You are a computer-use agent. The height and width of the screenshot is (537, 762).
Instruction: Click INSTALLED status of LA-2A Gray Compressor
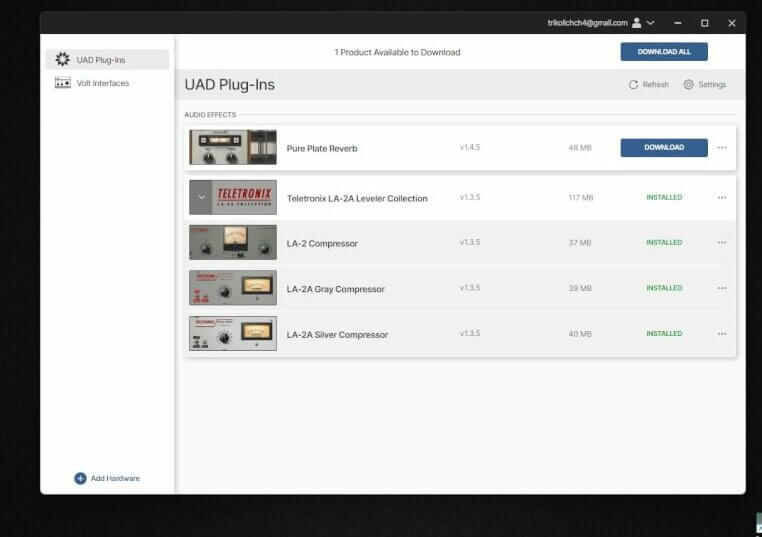point(664,288)
